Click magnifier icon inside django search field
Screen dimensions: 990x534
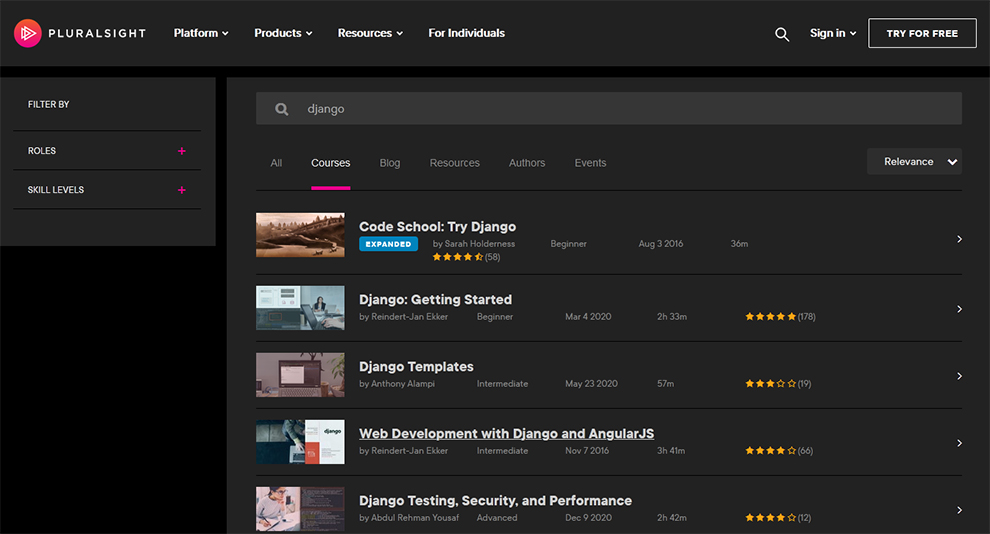pyautogui.click(x=282, y=109)
